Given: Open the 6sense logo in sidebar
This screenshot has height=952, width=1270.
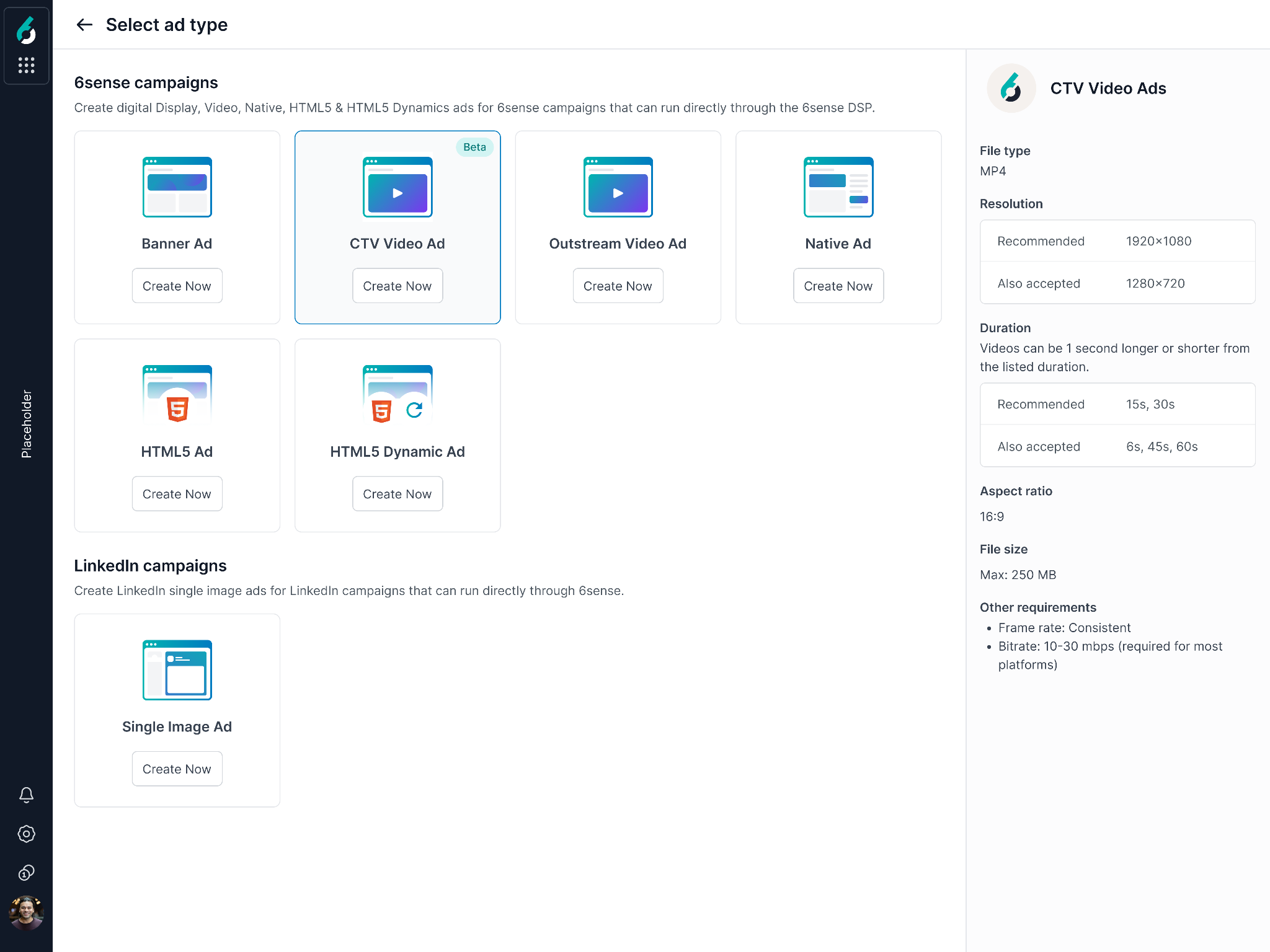Looking at the screenshot, I should (26, 30).
